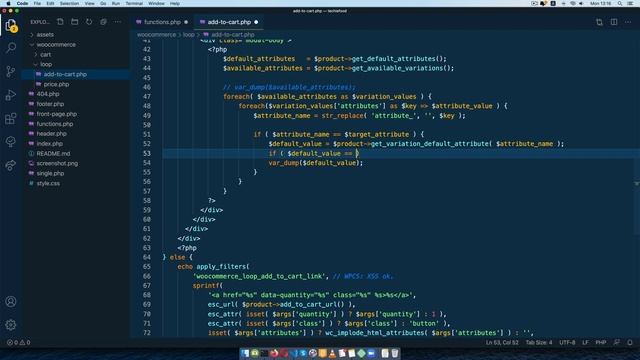The height and width of the screenshot is (360, 640).
Task: Open the tree-shaped activity bar icon
Action: pos(11,142)
